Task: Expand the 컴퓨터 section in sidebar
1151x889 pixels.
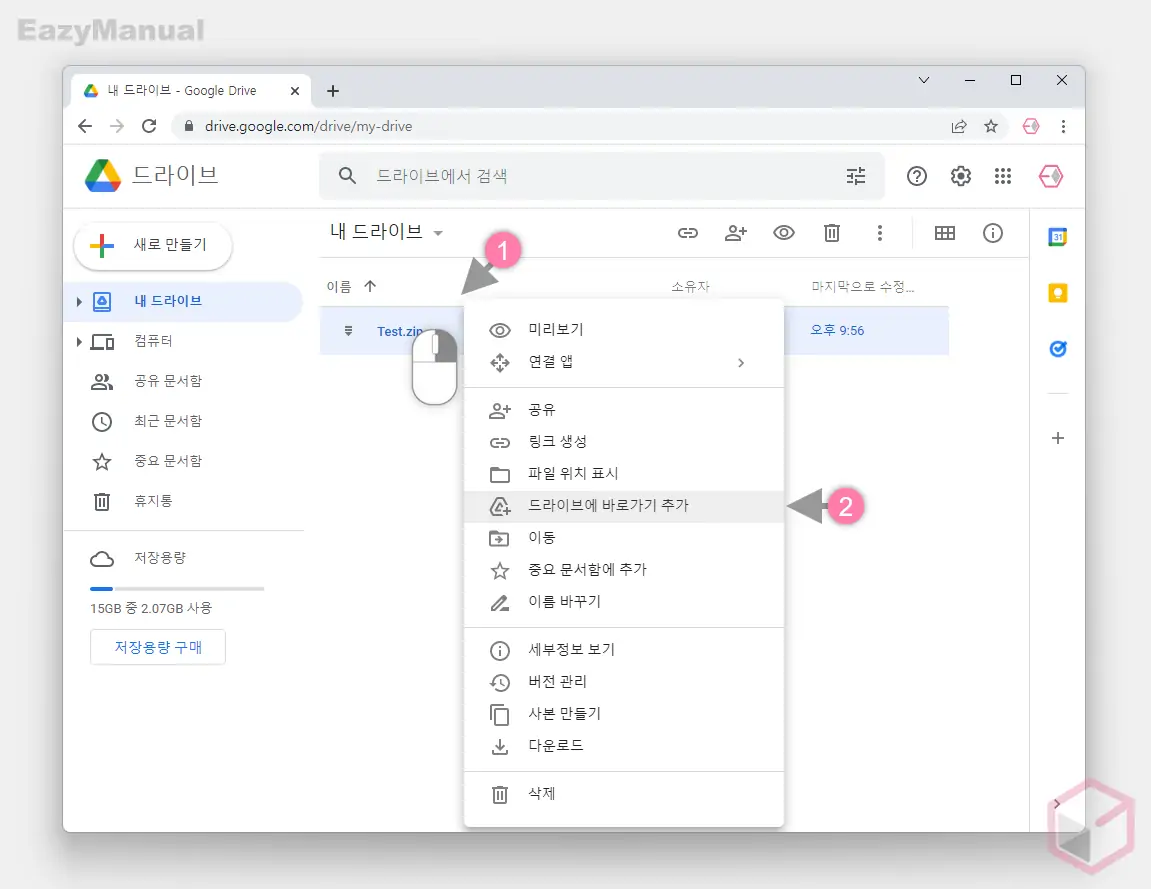Action: tap(80, 341)
